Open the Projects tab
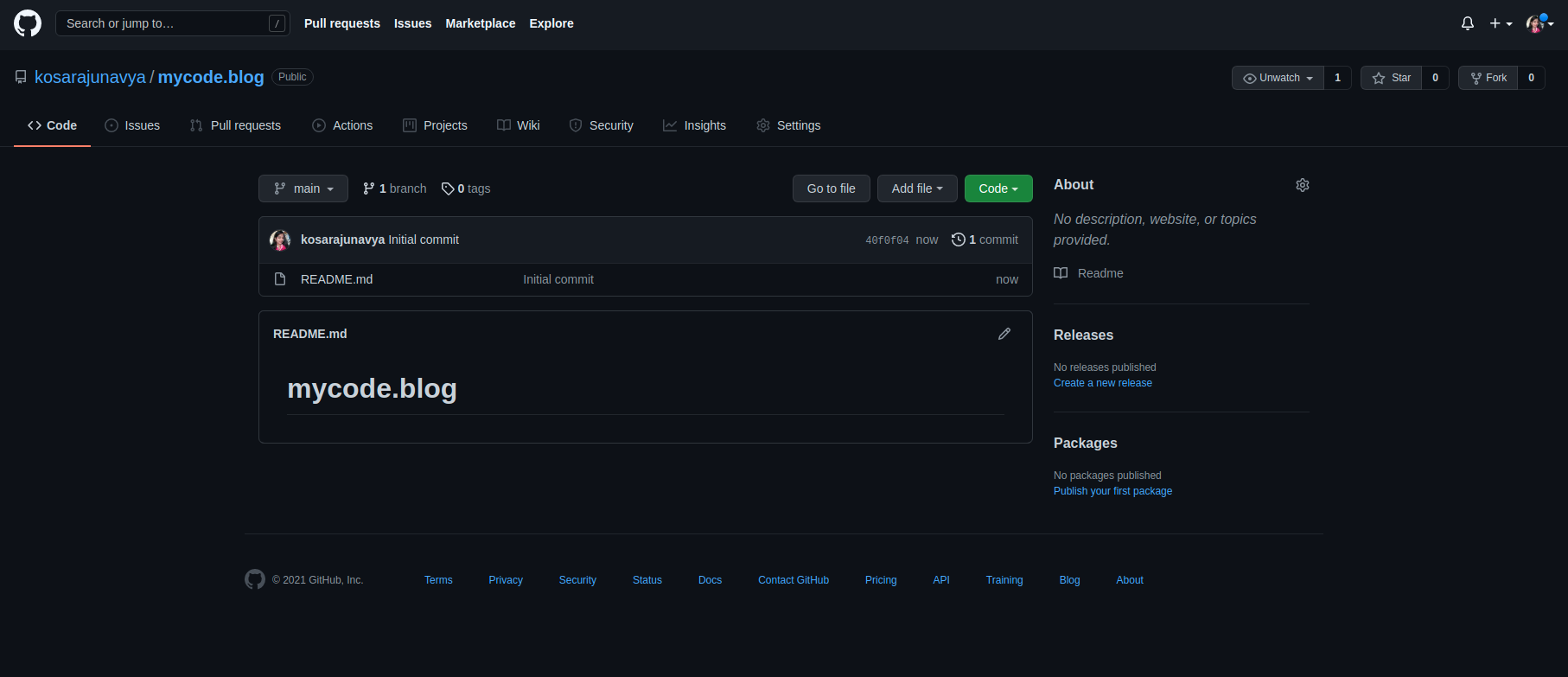Image resolution: width=1568 pixels, height=677 pixels. tap(435, 125)
